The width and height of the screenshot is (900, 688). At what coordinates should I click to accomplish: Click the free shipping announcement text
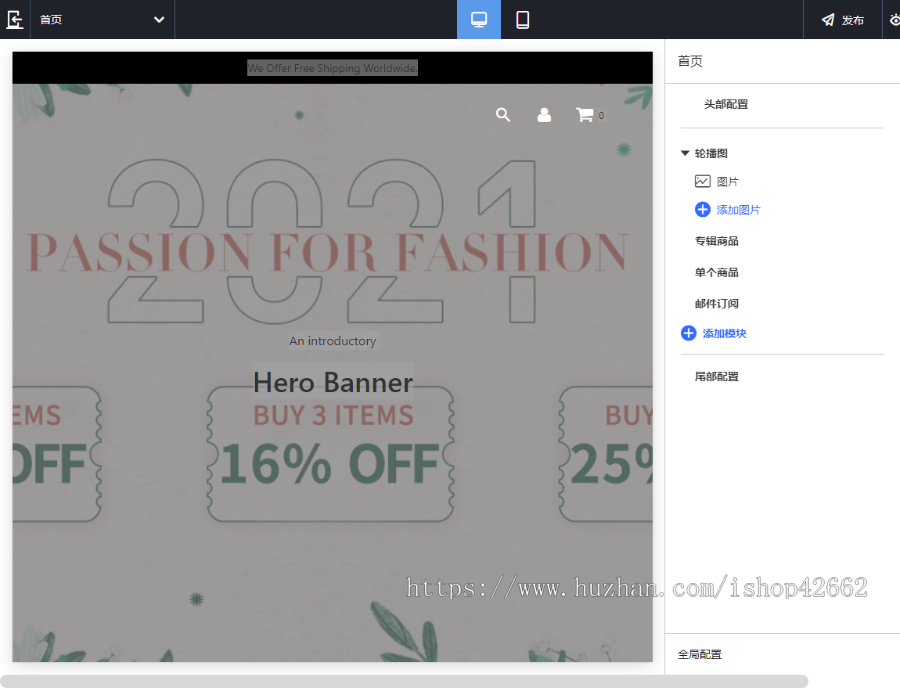pyautogui.click(x=332, y=68)
